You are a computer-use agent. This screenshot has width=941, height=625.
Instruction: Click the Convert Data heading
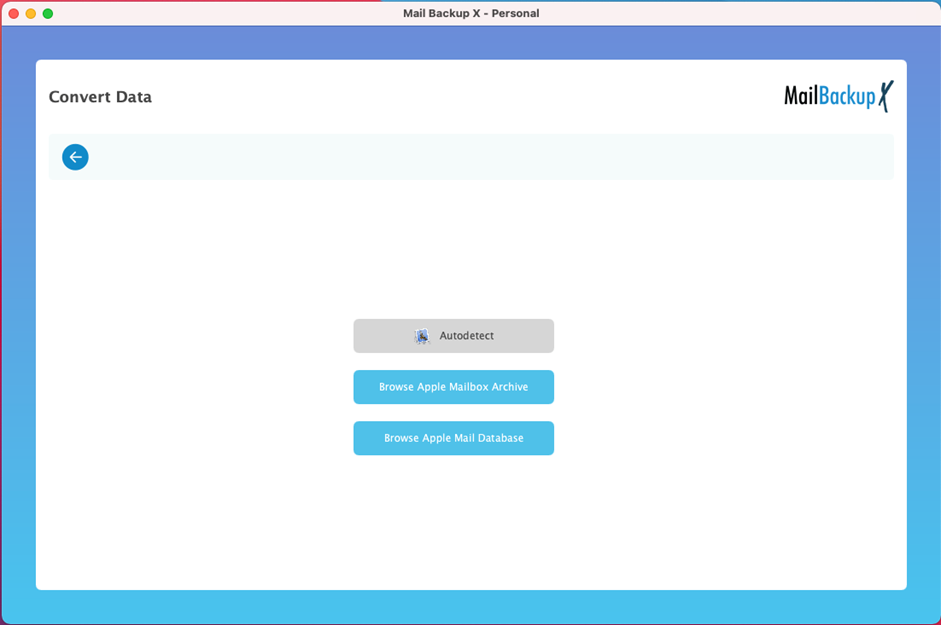pos(100,97)
